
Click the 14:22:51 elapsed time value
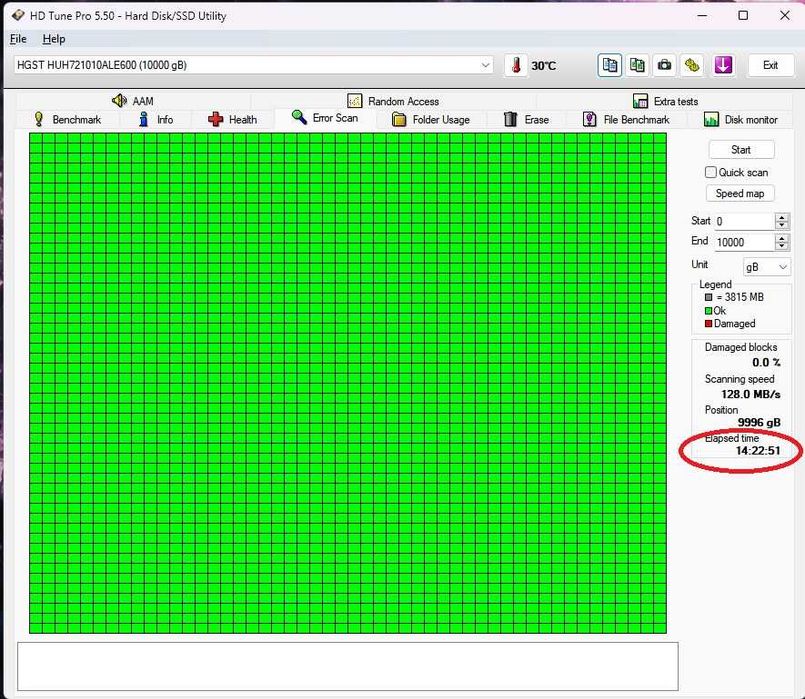758,451
